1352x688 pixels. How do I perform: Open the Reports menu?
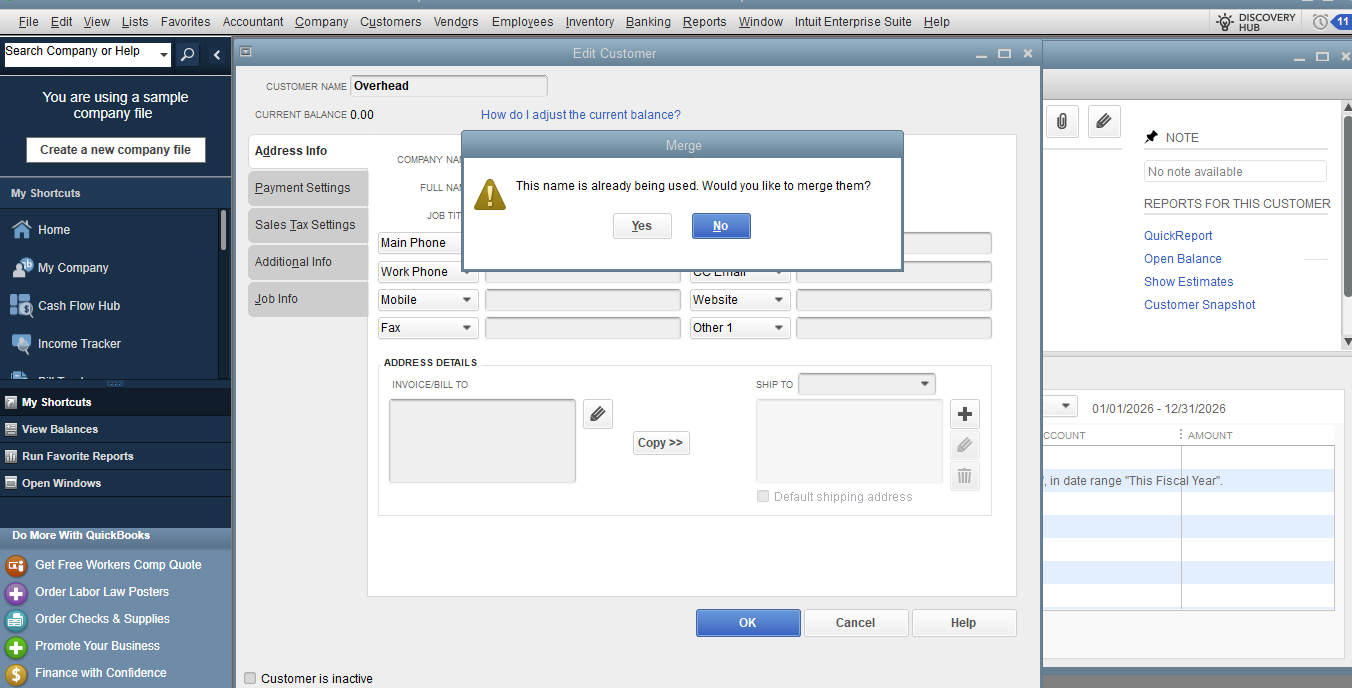pyautogui.click(x=705, y=21)
